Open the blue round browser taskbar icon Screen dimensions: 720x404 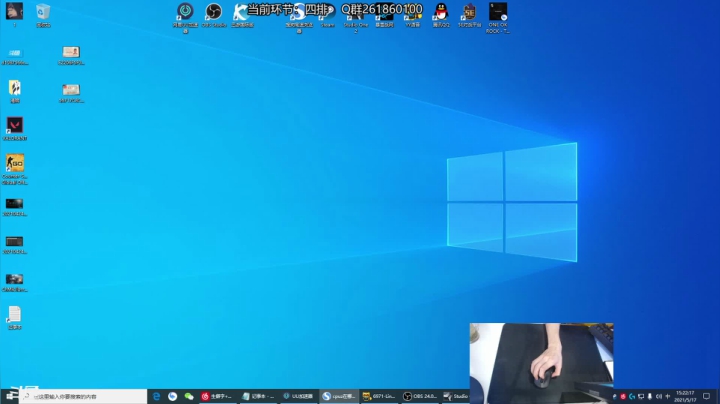coord(172,396)
